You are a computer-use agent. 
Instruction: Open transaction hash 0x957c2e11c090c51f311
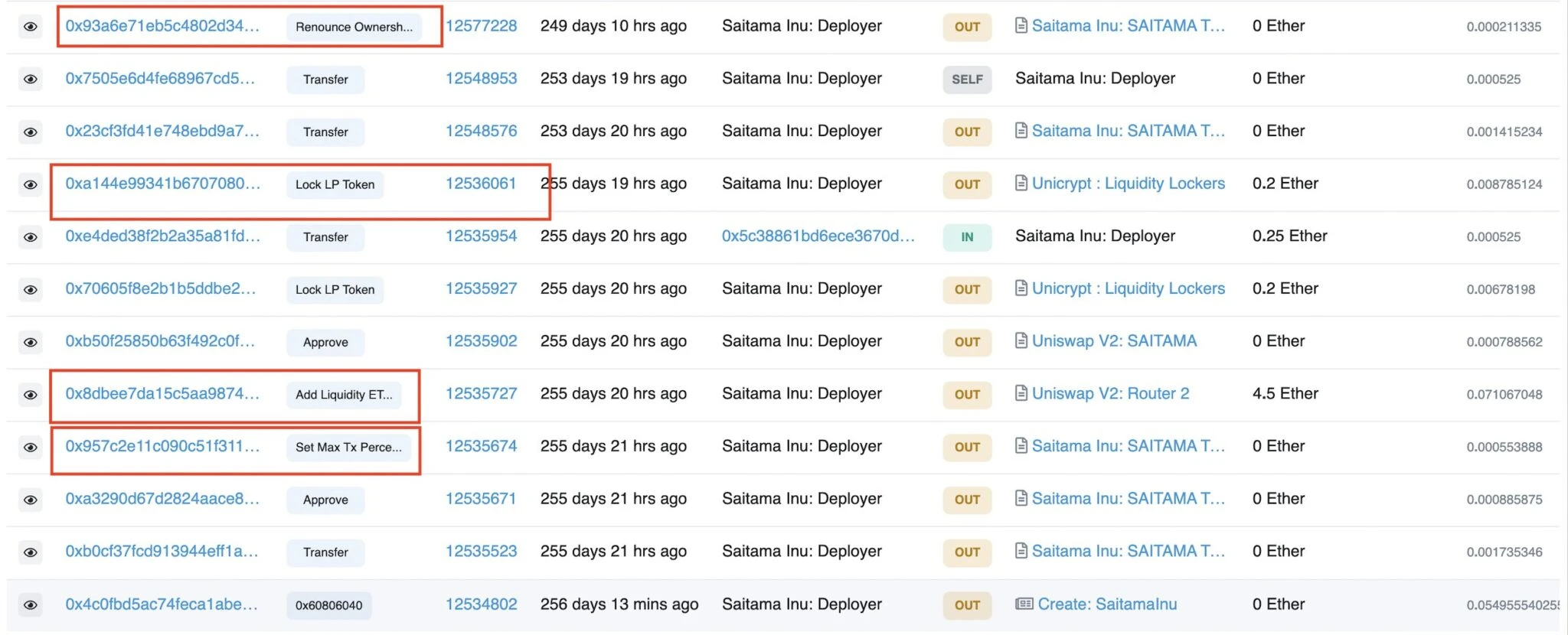pos(162,446)
